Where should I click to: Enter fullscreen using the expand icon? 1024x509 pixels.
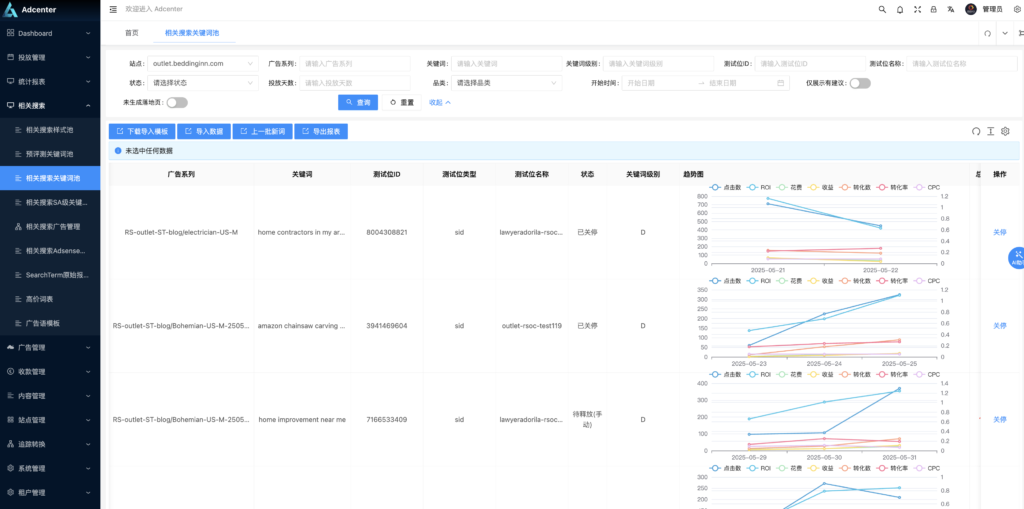(x=917, y=9)
